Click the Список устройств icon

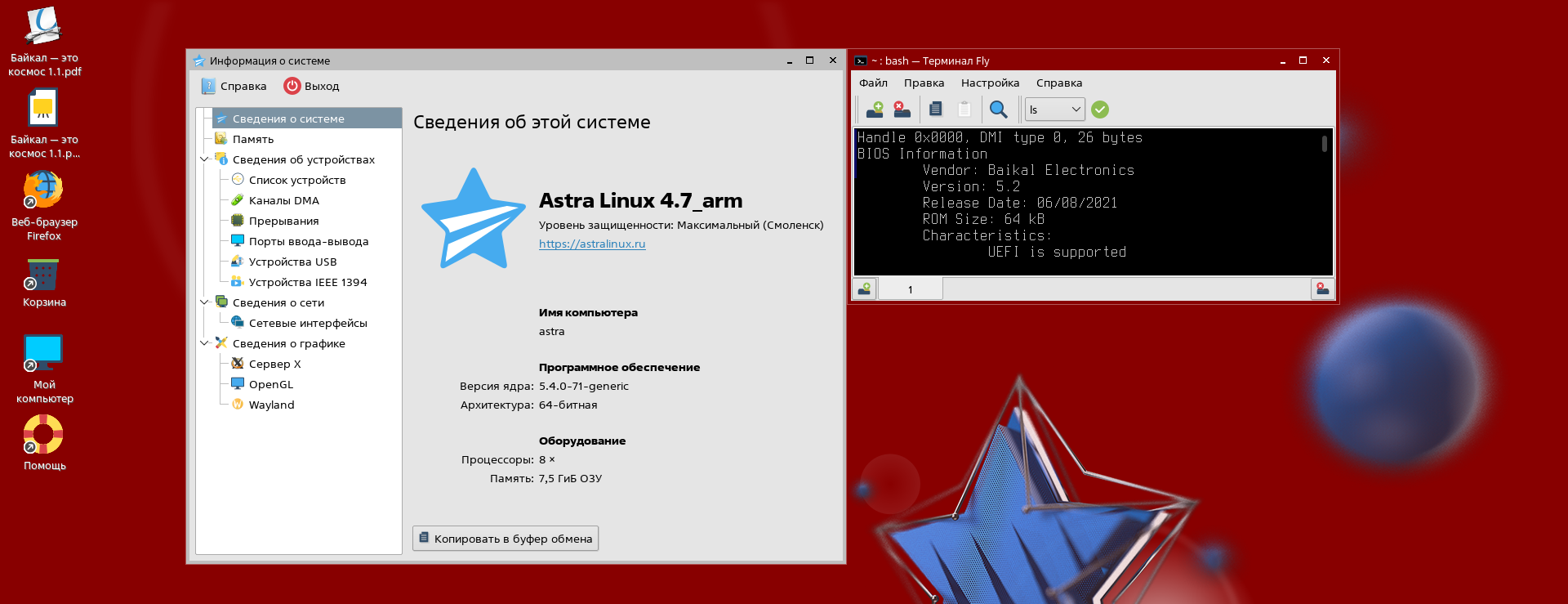tap(238, 179)
